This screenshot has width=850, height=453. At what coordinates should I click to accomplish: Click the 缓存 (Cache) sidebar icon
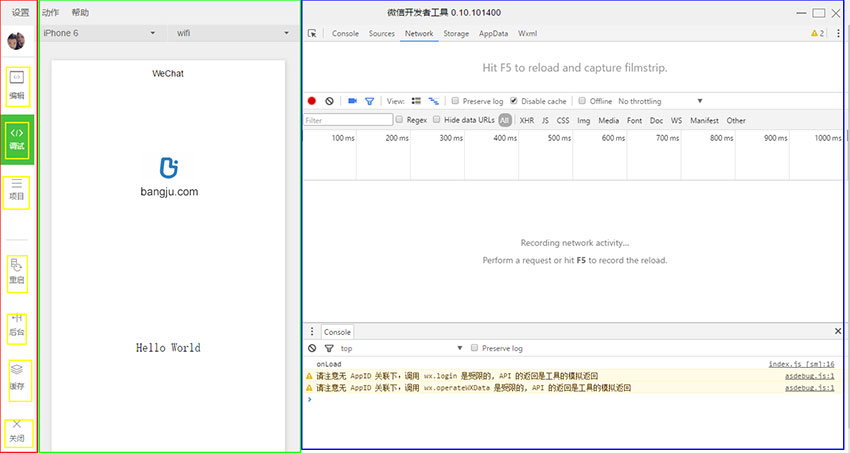coord(17,376)
